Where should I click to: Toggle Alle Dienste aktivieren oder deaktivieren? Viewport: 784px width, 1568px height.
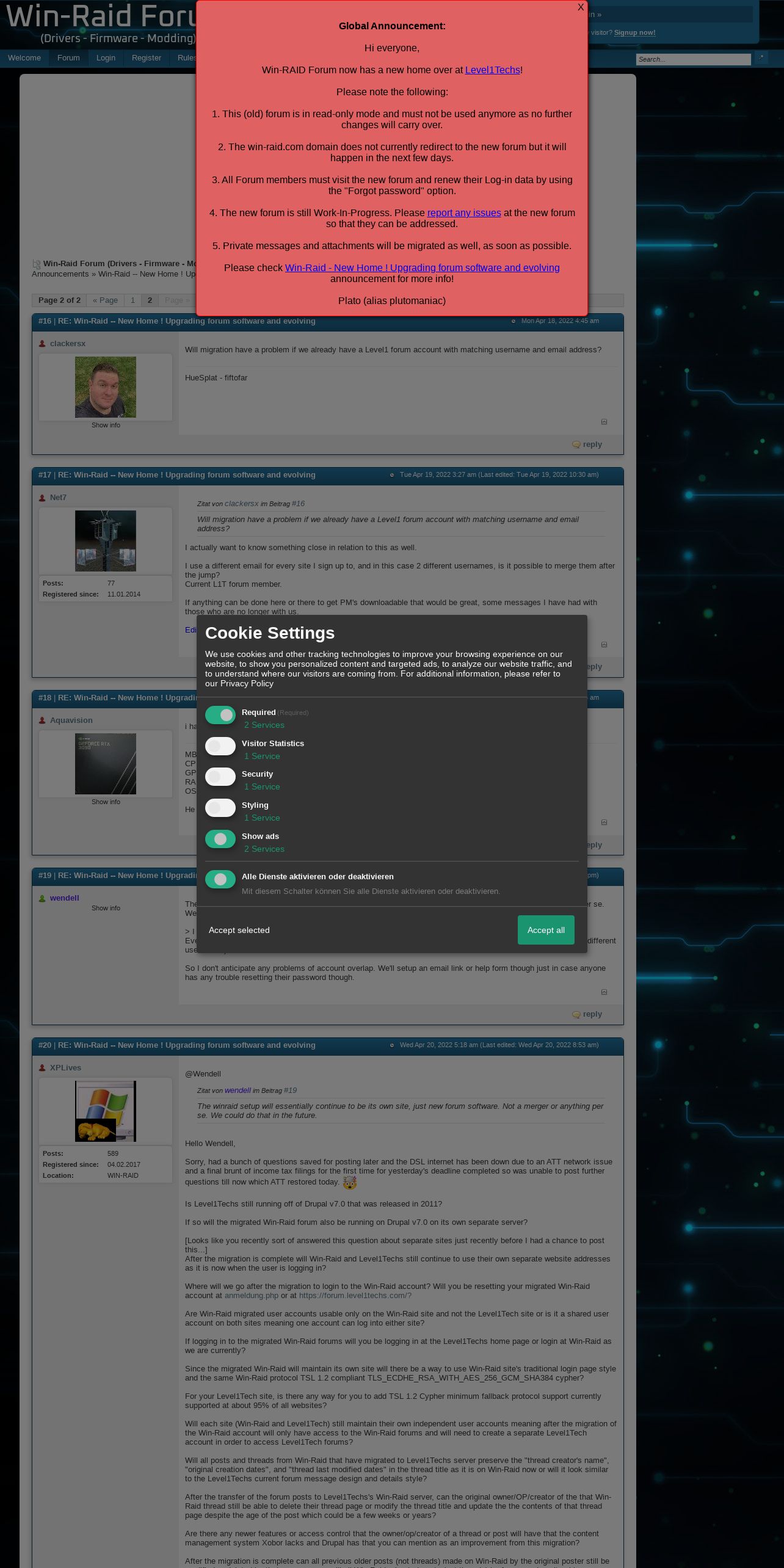coord(220,879)
